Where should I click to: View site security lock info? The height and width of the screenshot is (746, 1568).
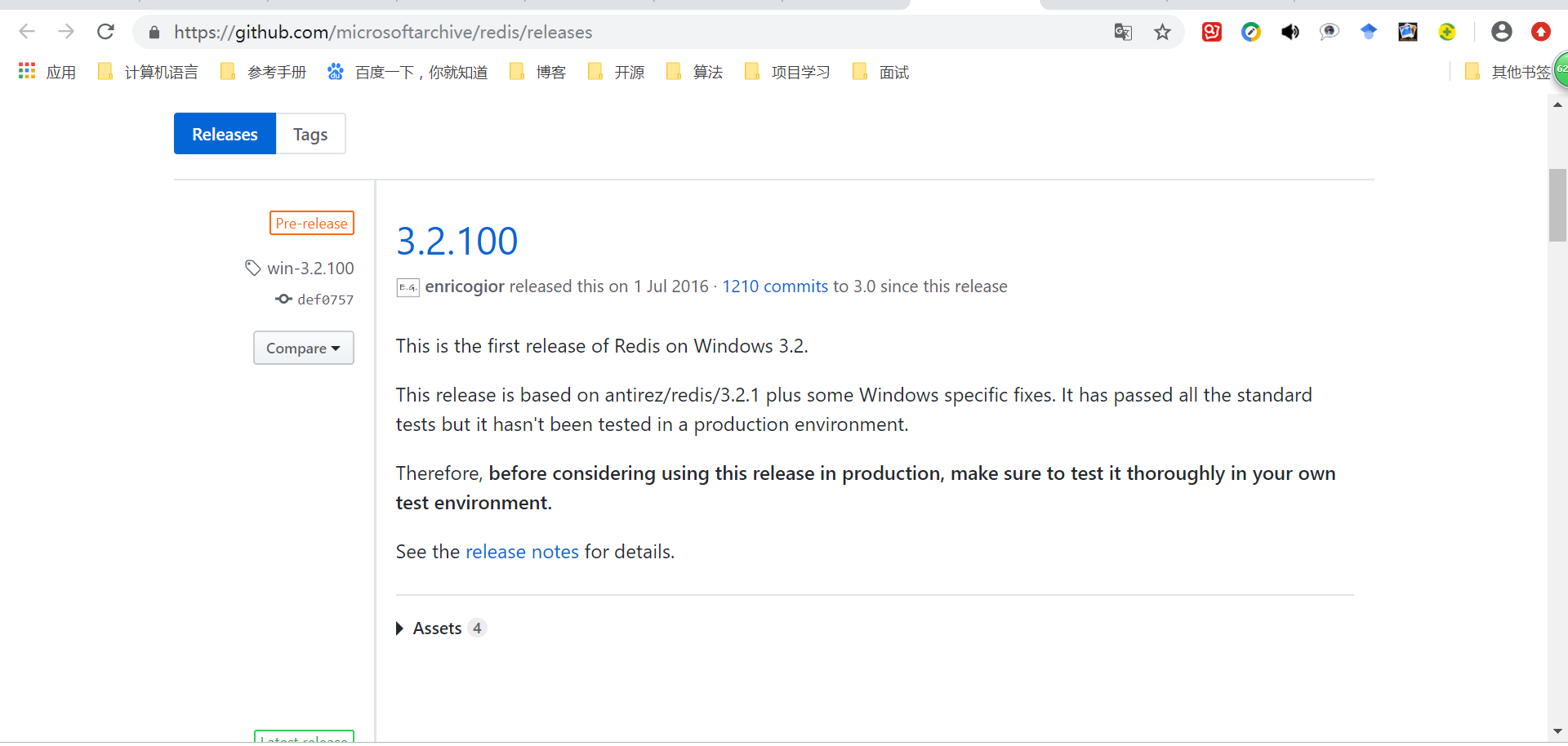pos(154,33)
